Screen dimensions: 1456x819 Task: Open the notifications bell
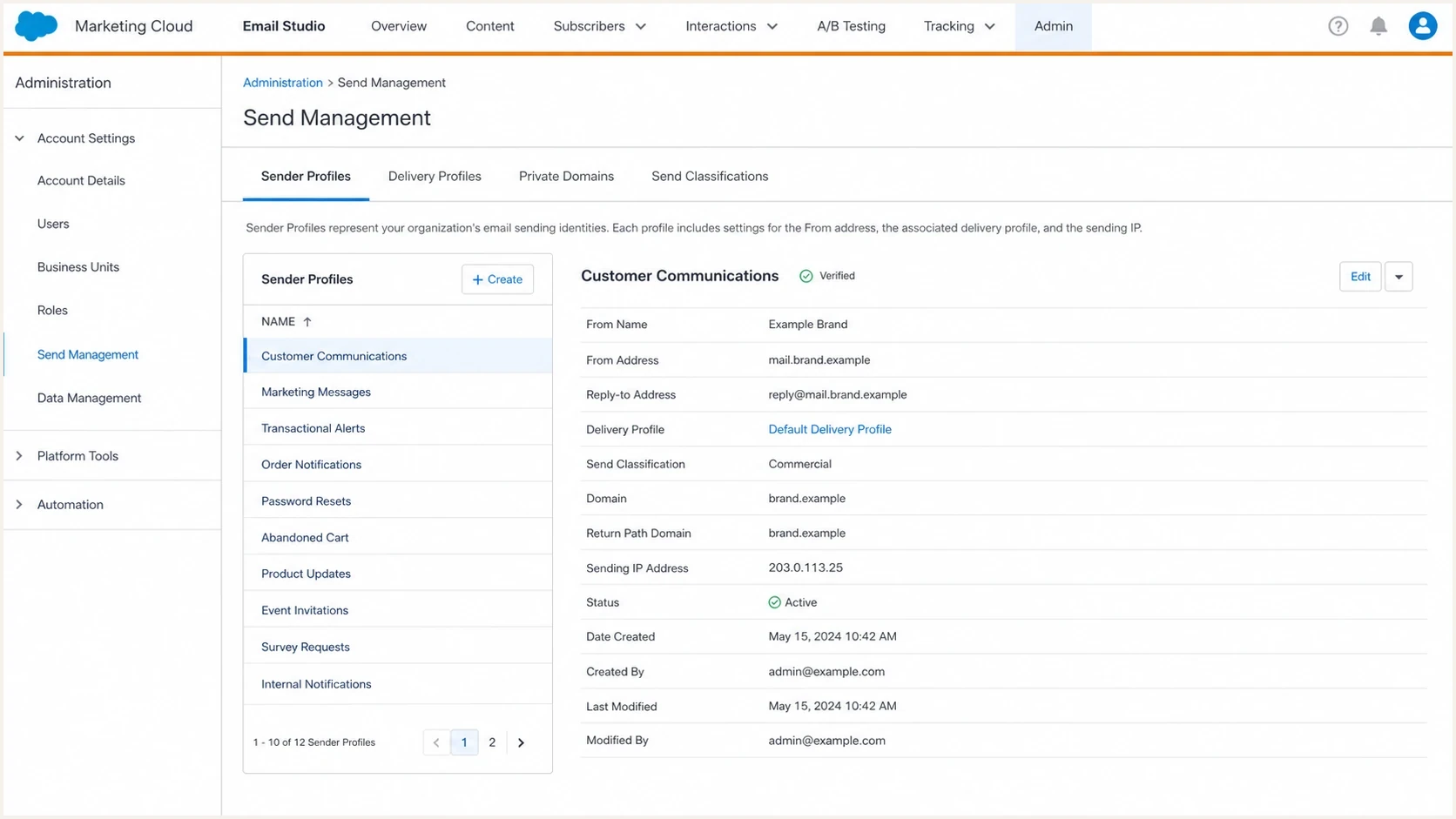pos(1378,26)
